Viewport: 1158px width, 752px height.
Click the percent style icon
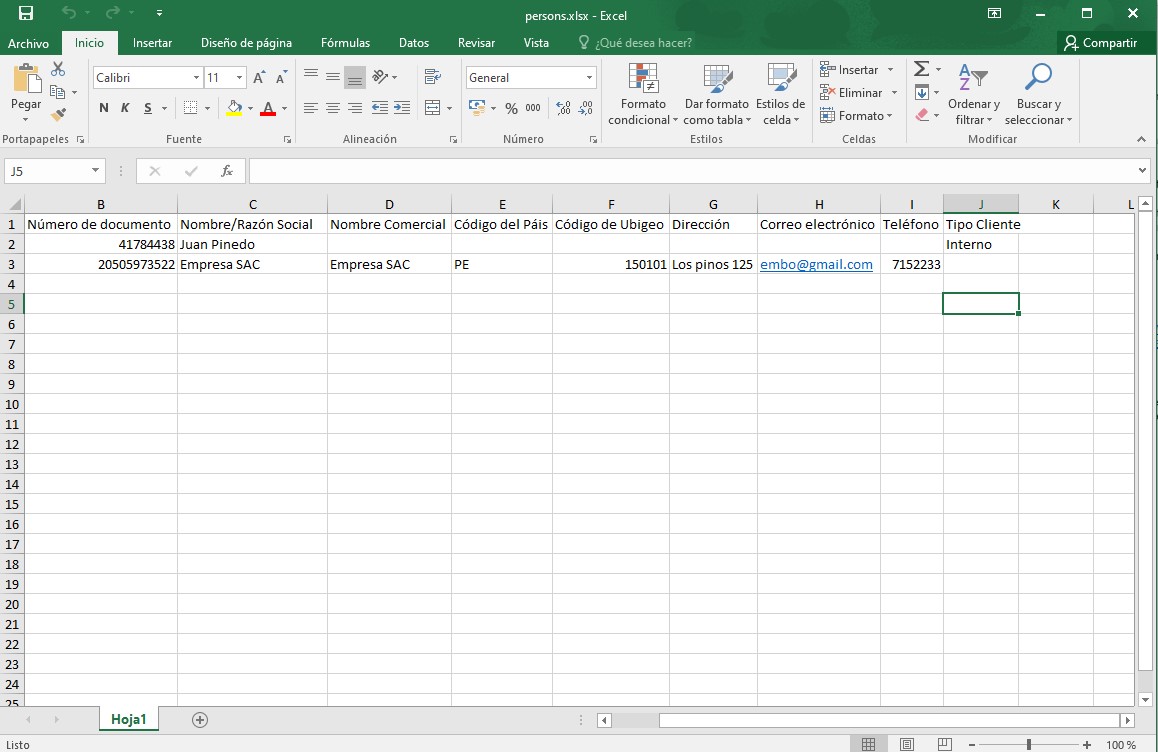[x=511, y=108]
